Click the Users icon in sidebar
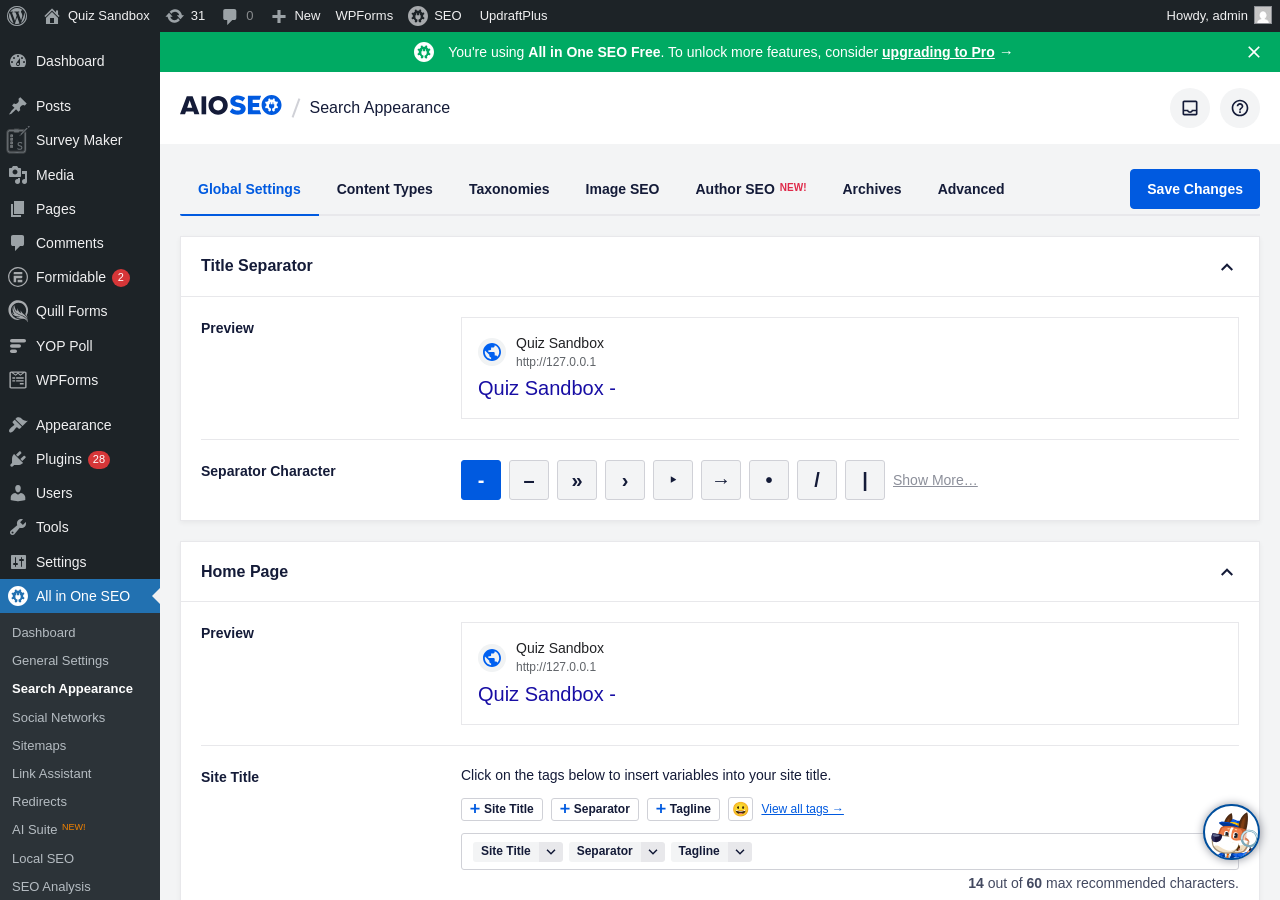1280x900 pixels. point(18,493)
